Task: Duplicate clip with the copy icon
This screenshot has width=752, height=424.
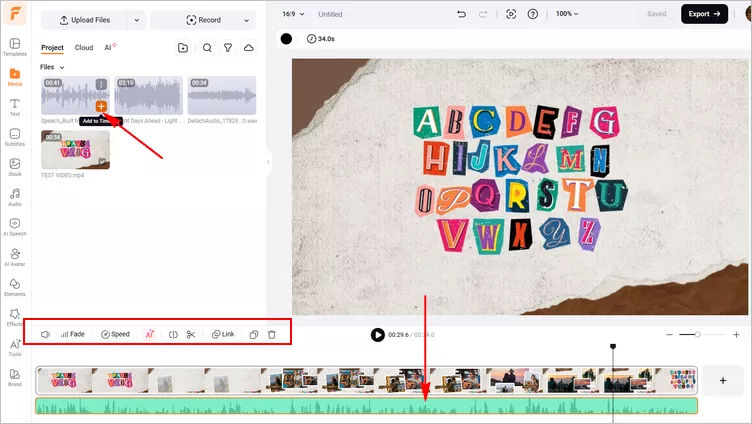Action: pos(254,334)
